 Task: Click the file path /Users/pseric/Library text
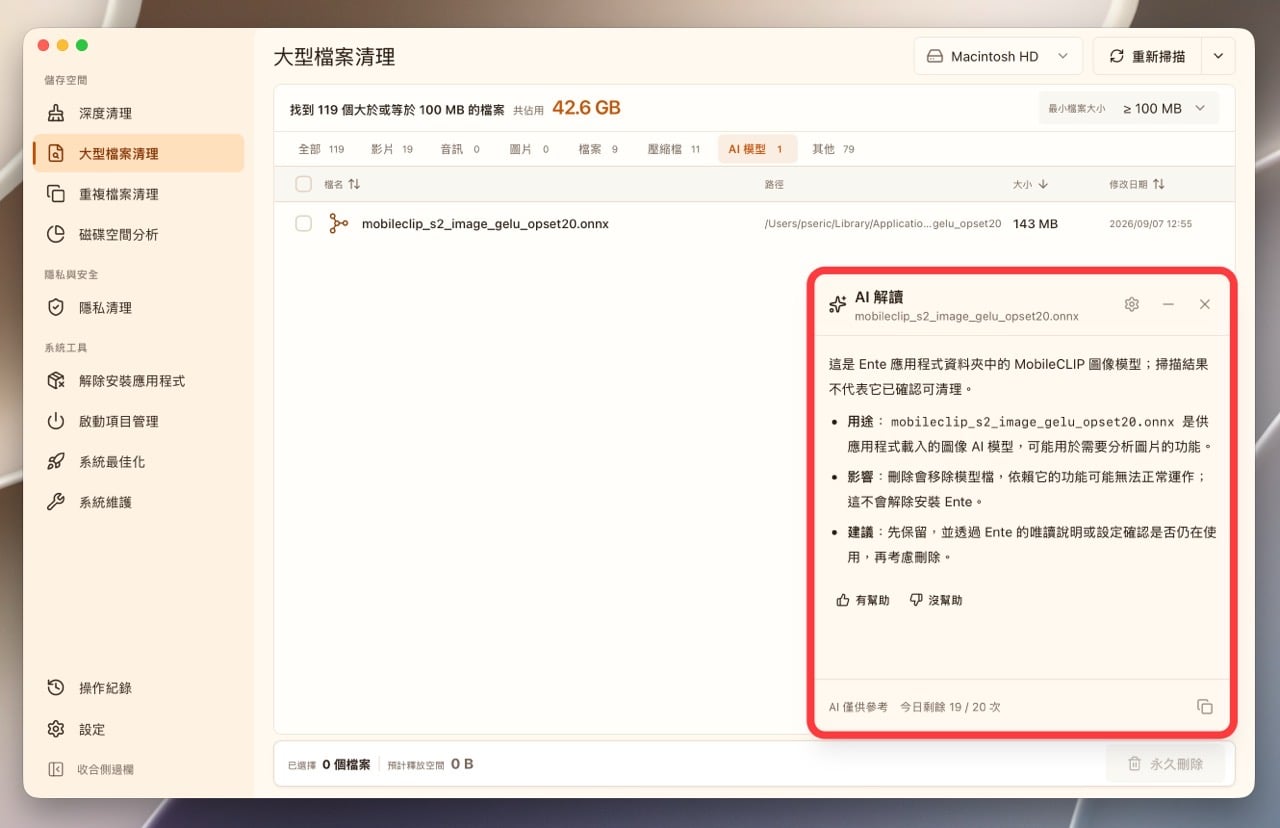(883, 224)
